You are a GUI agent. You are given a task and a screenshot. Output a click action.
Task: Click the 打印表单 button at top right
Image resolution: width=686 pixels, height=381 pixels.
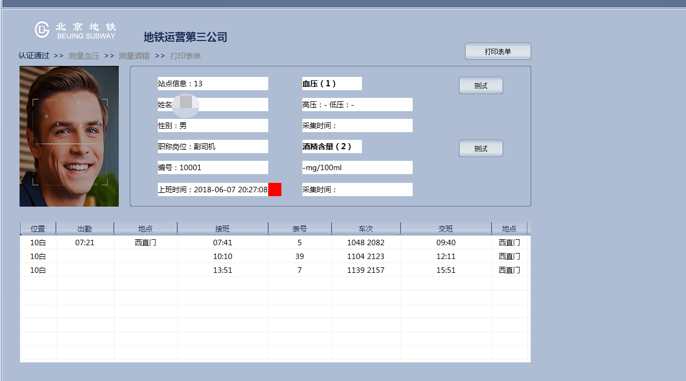[498, 51]
